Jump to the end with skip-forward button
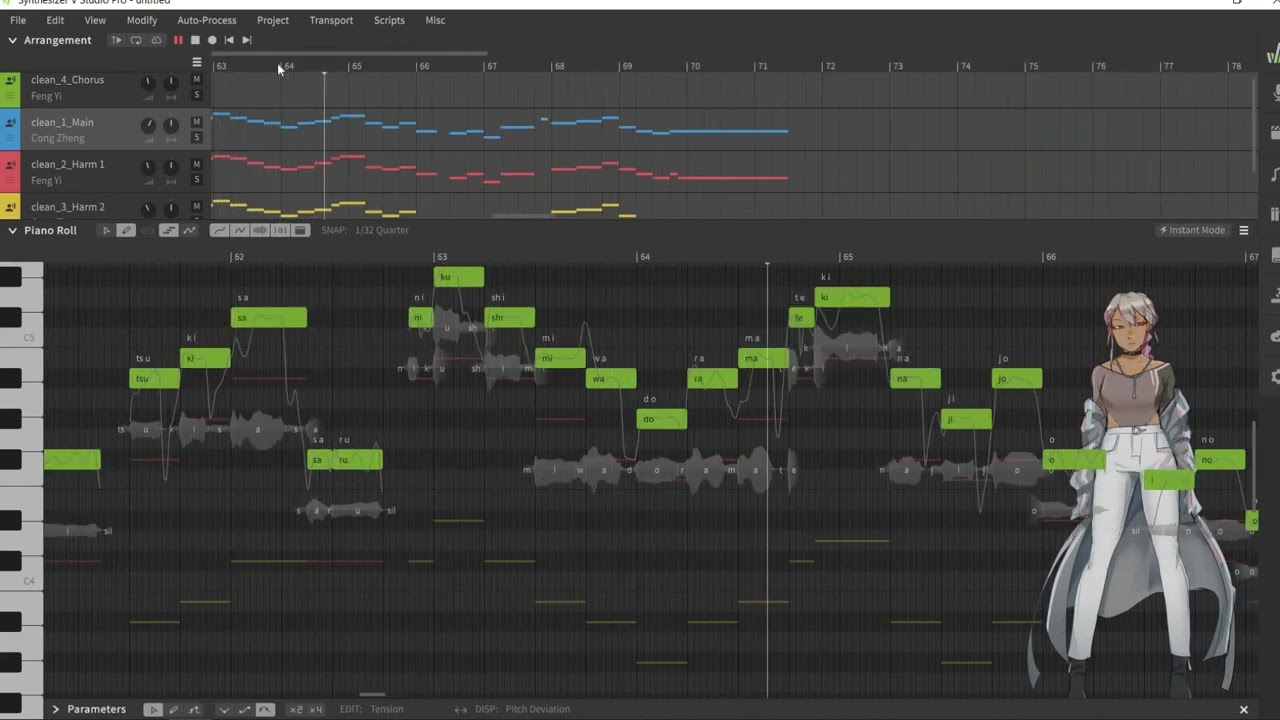The image size is (1280, 720). (247, 40)
